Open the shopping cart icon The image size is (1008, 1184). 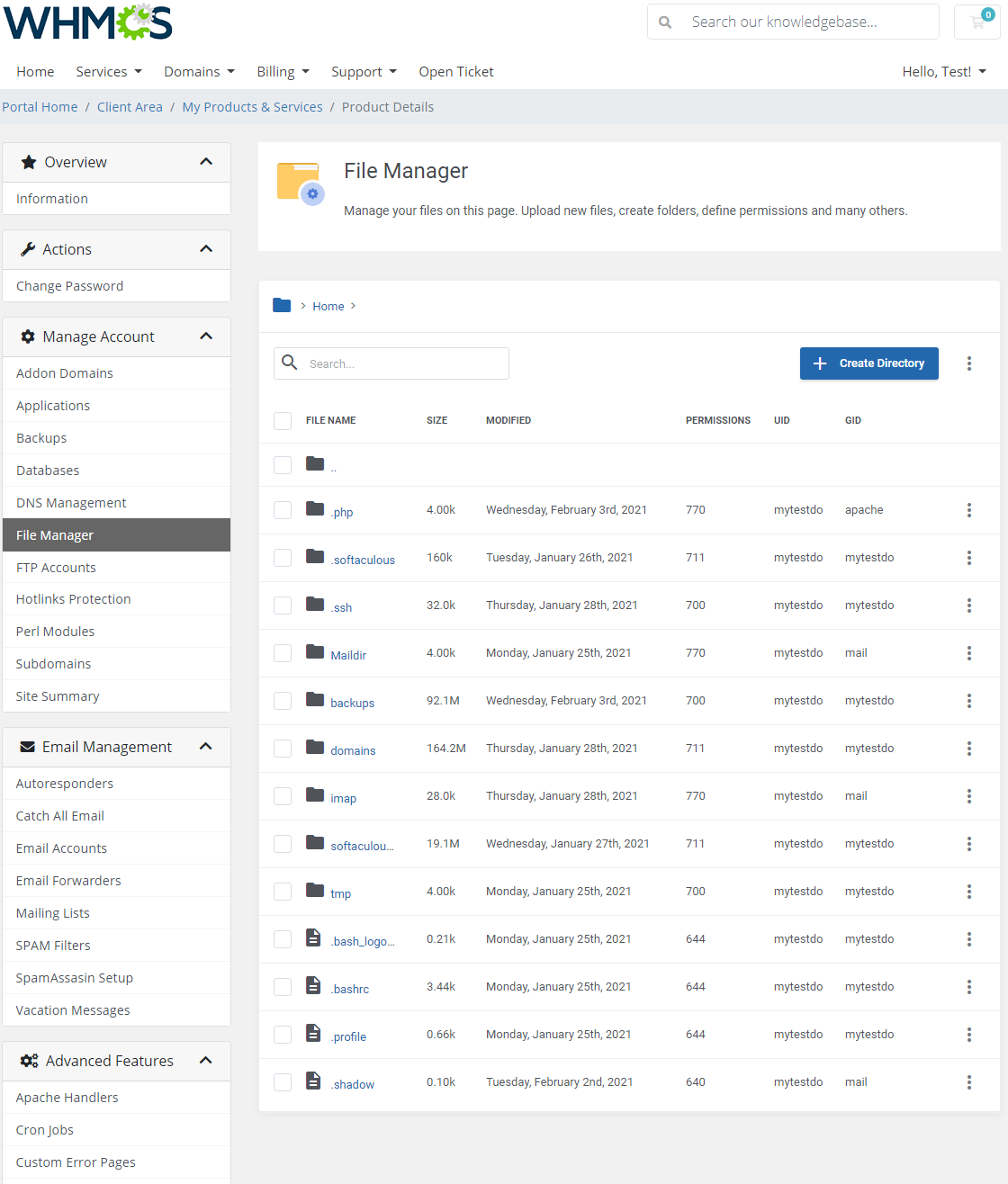tap(977, 22)
